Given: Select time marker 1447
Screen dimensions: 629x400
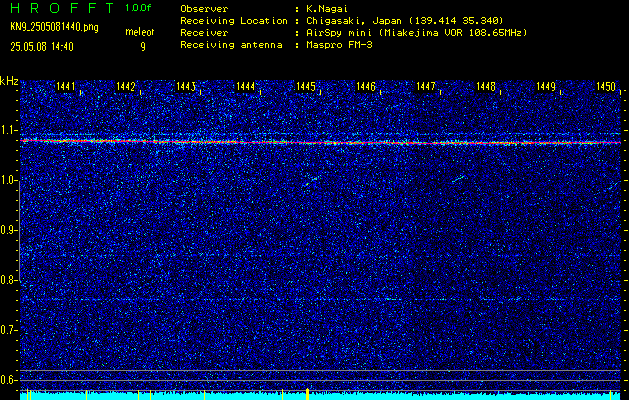Looking at the screenshot, I should click(x=426, y=86).
